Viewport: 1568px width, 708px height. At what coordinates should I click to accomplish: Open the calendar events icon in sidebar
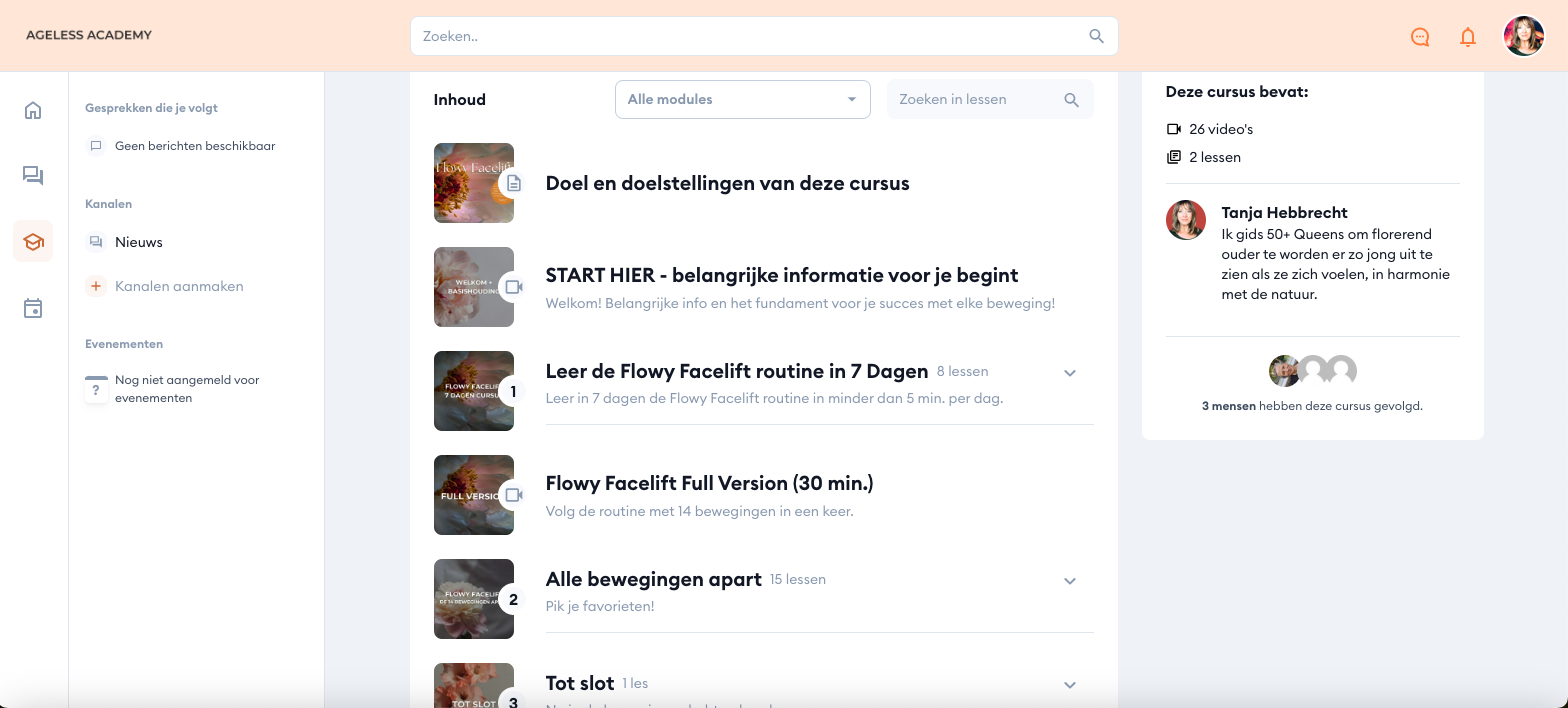(33, 308)
